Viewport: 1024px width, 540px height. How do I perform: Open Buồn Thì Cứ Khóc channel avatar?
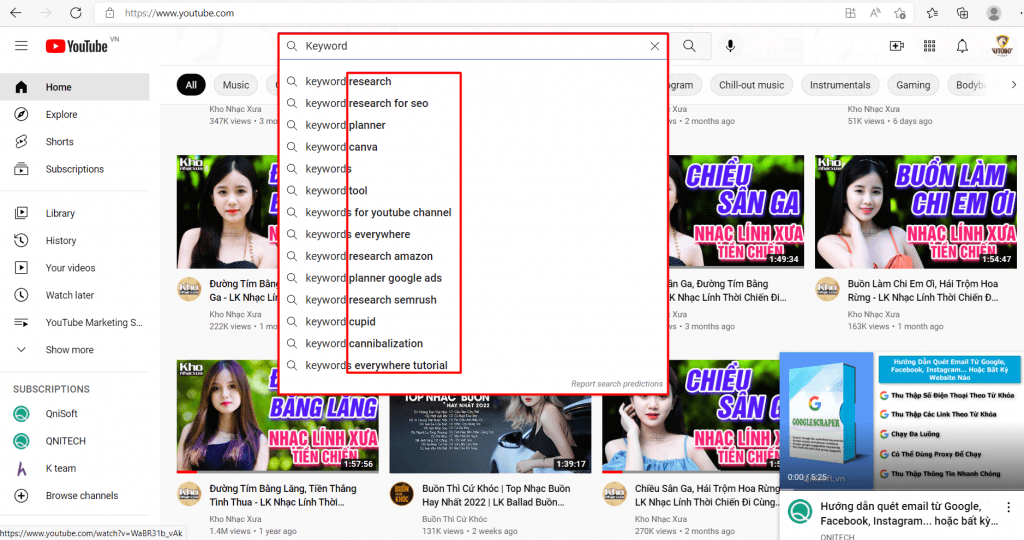tap(402, 494)
